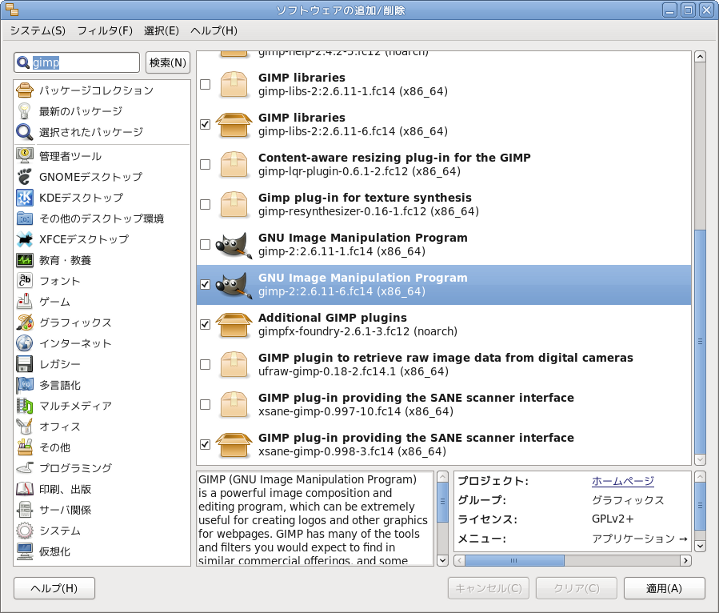Click the details pane horizontal scrollbar thumb
The width and height of the screenshot is (719, 613).
pyautogui.click(x=514, y=560)
